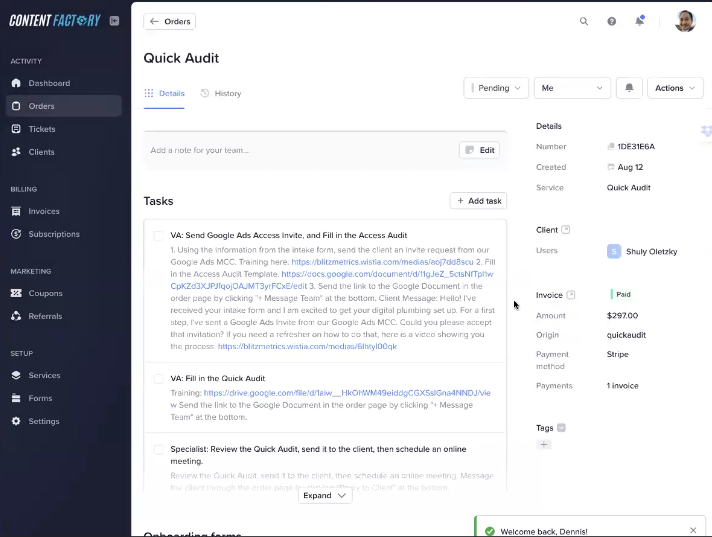Open notifications bell in top bar
712x537 pixels.
[640, 21]
